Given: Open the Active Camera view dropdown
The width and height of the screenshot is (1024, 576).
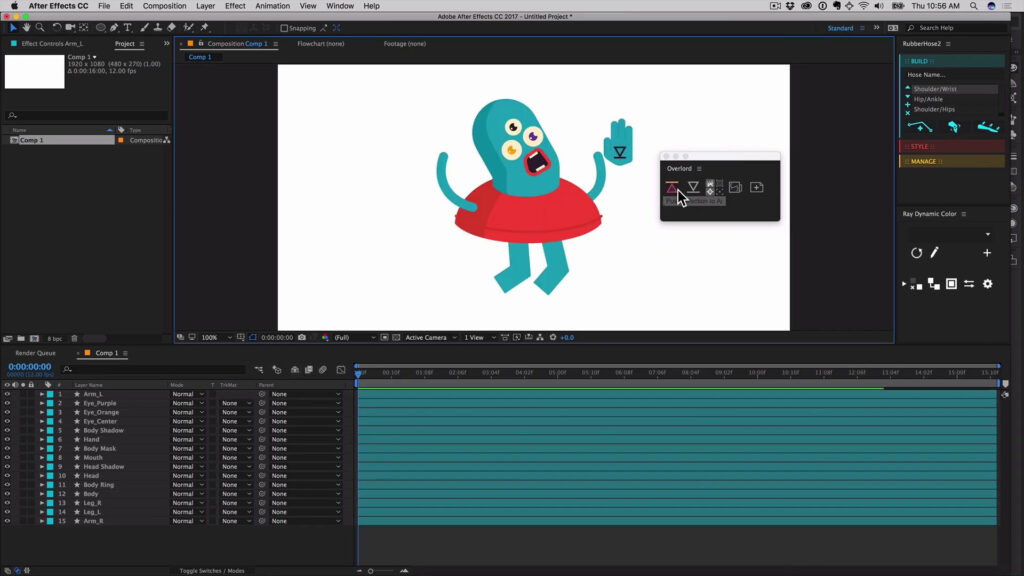Looking at the screenshot, I should pos(430,337).
